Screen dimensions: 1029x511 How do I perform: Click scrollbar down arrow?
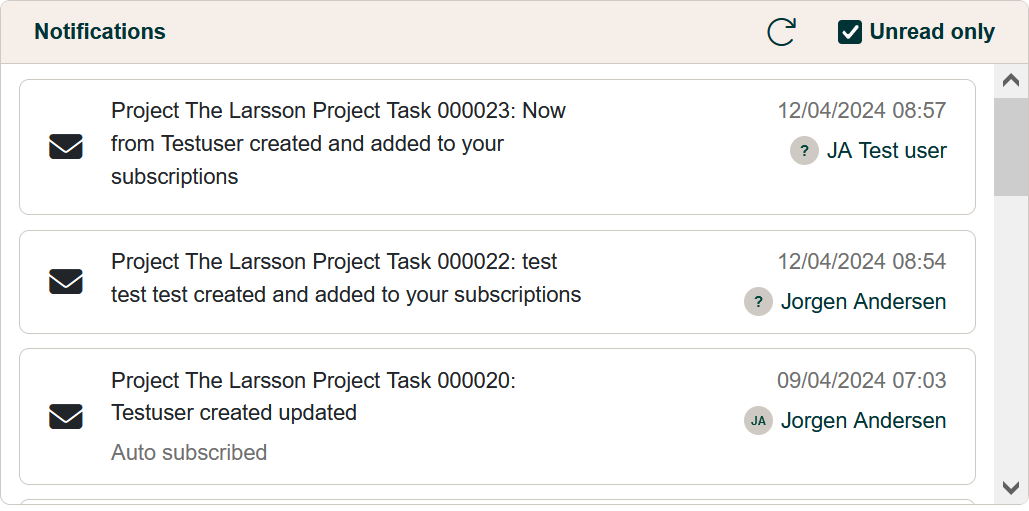pyautogui.click(x=1011, y=487)
